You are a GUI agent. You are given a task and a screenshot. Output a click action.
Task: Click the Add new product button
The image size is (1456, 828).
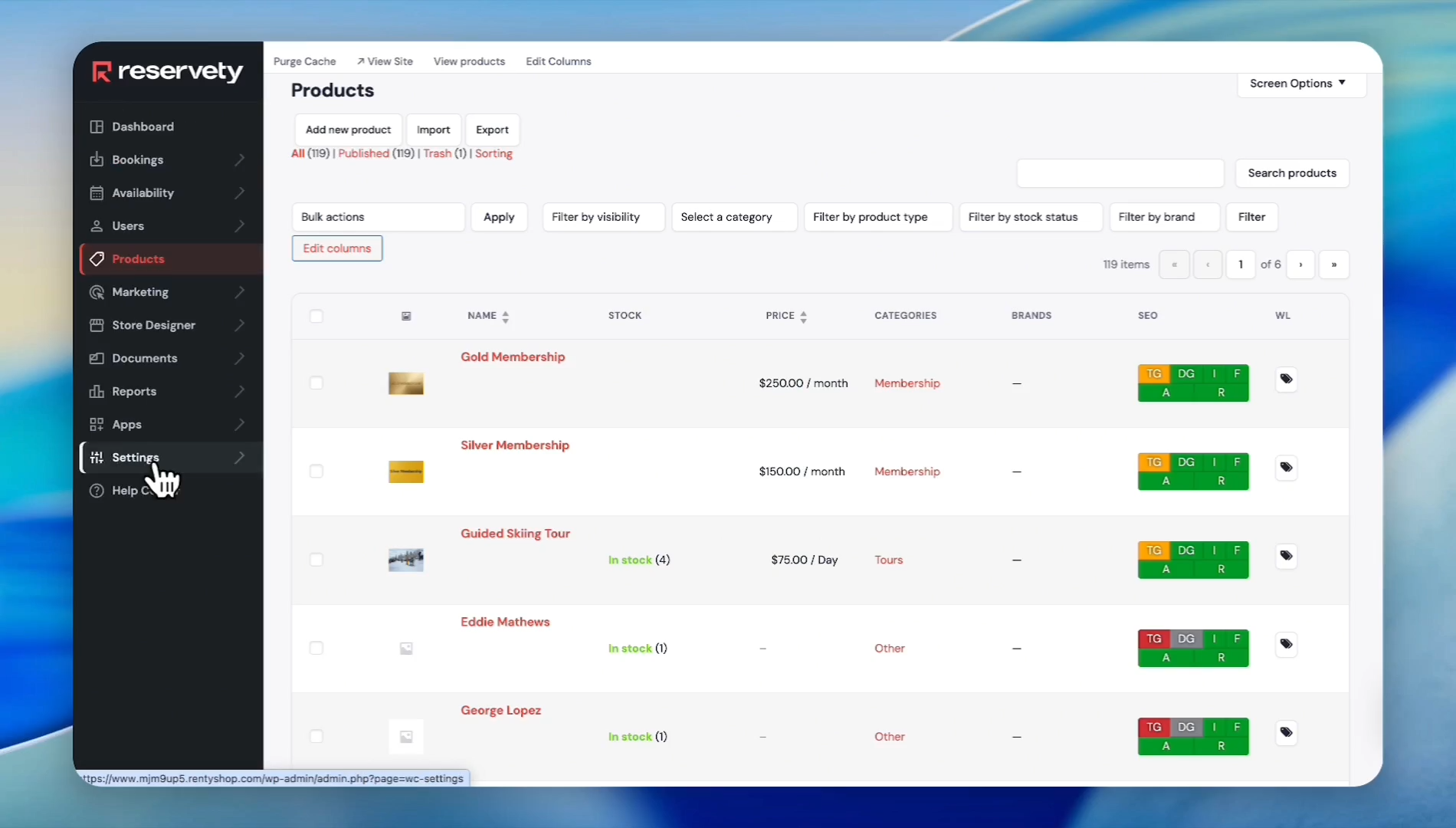click(x=348, y=130)
